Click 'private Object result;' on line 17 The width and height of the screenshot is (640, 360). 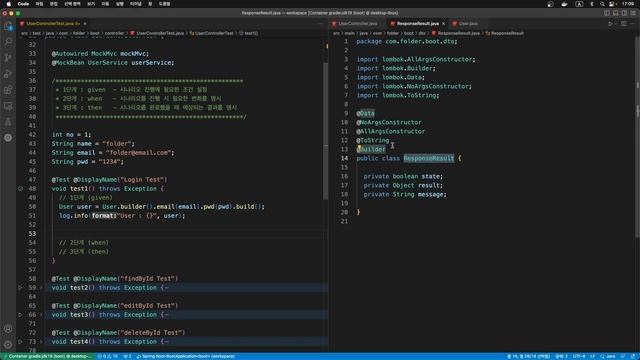[x=403, y=185]
